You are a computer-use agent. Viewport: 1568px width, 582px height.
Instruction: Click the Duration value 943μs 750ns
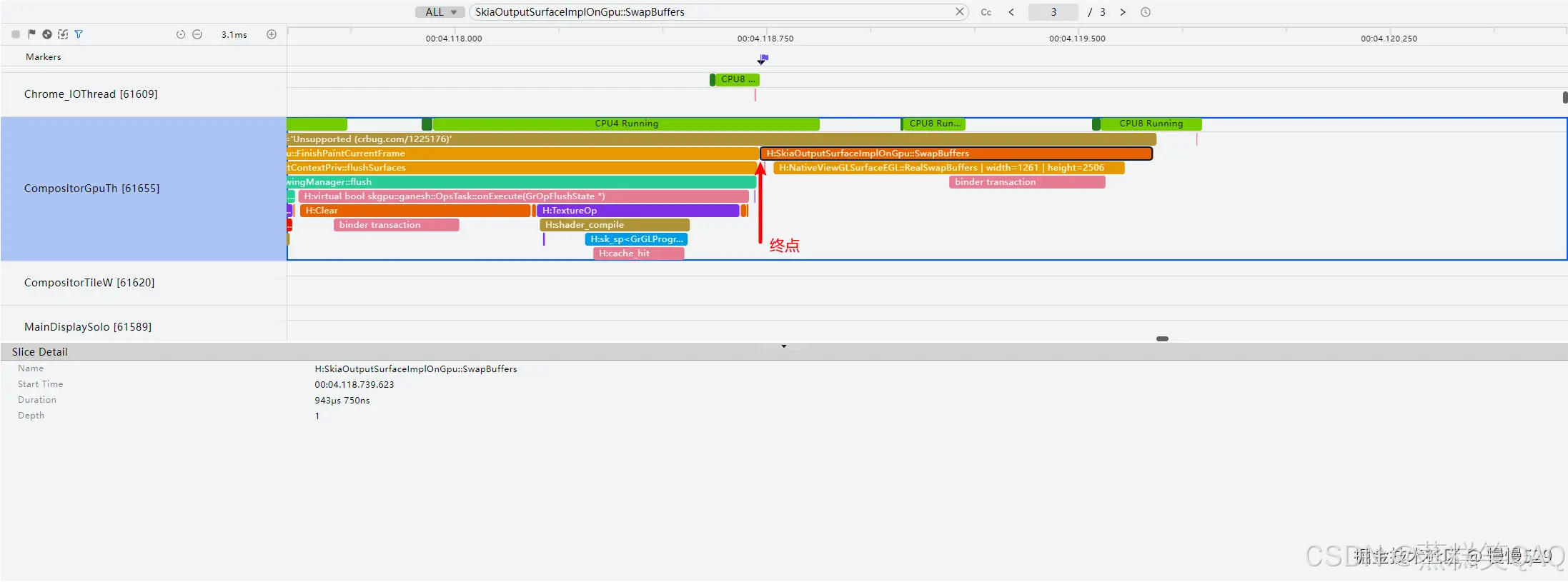[342, 401]
